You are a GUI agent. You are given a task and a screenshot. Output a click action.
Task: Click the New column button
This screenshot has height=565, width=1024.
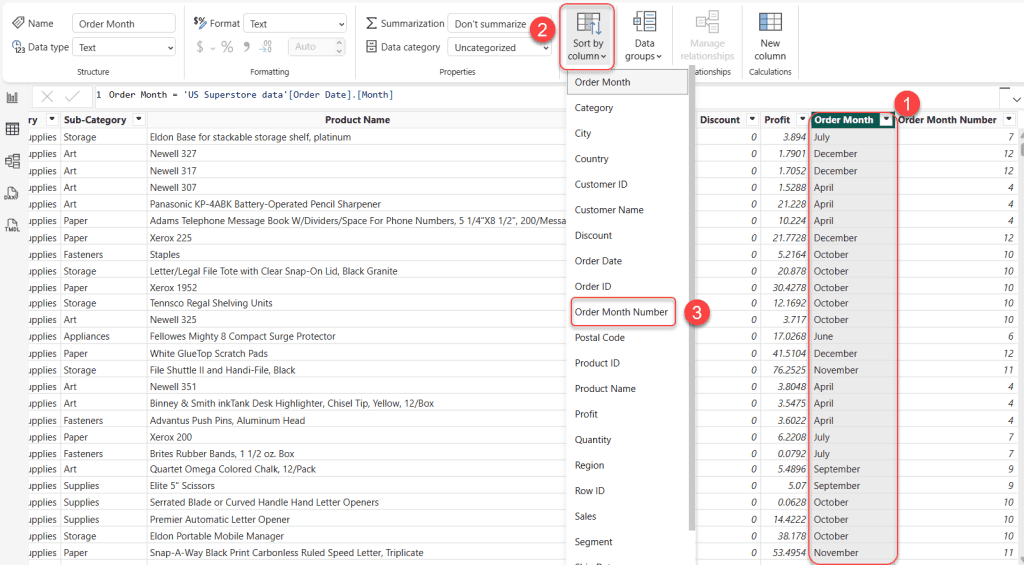[770, 37]
